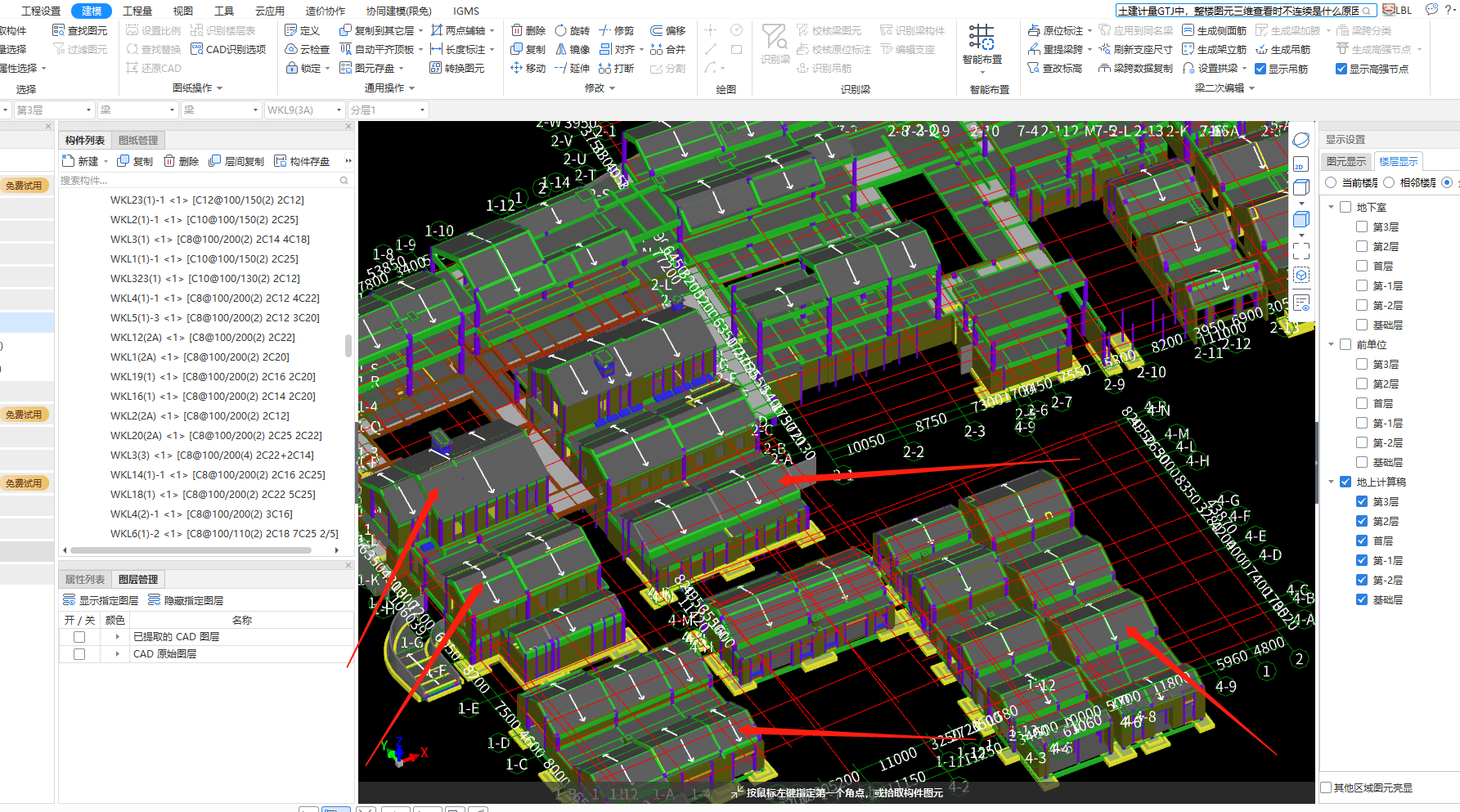Click the 定义 define tool
The image size is (1460, 812).
tap(302, 30)
